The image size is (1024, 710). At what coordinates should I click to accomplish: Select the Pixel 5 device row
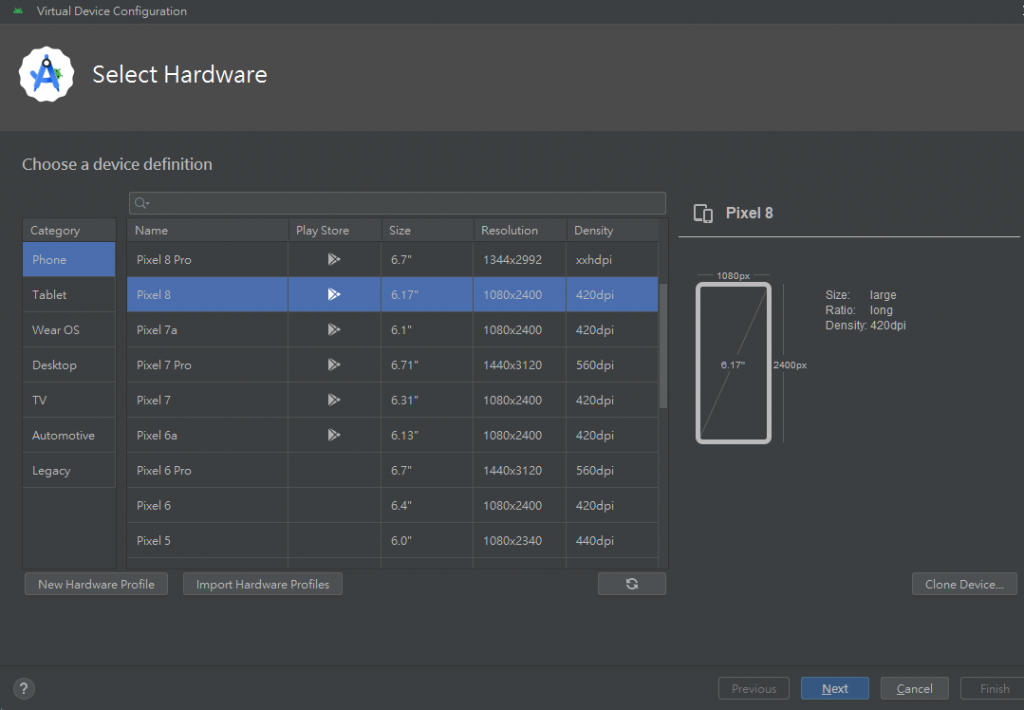(x=392, y=541)
